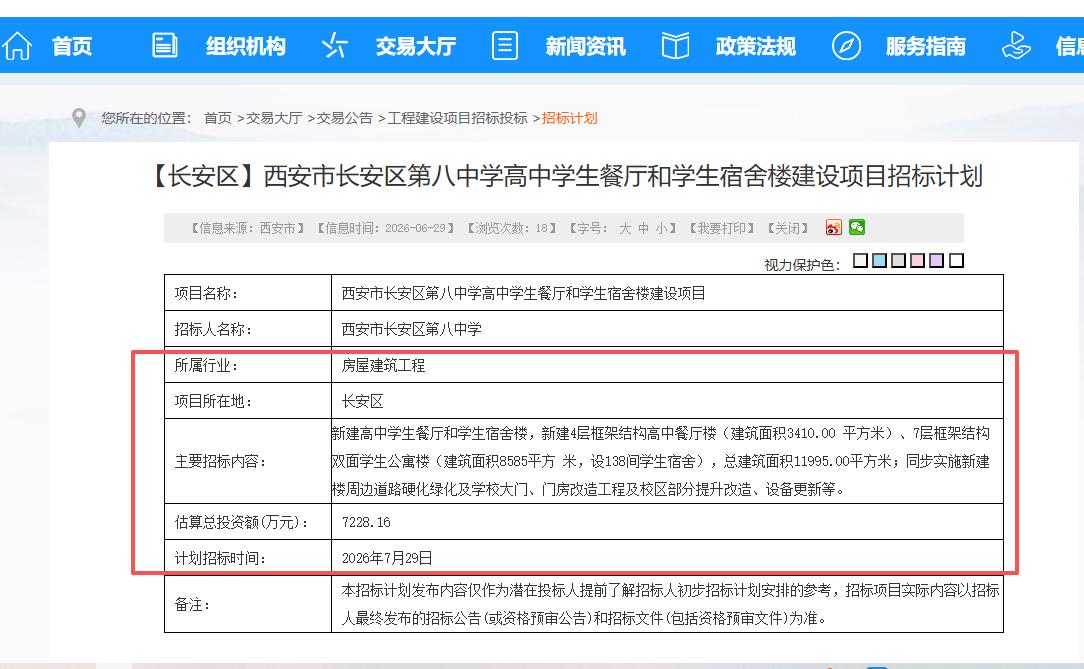Select the gray eye-protection color swatch

point(899,261)
